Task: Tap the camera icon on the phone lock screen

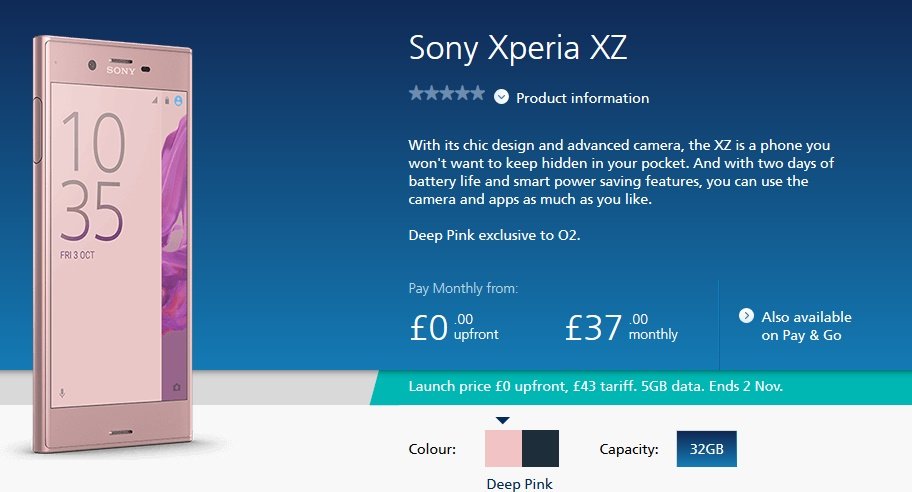Action: pyautogui.click(x=176, y=386)
